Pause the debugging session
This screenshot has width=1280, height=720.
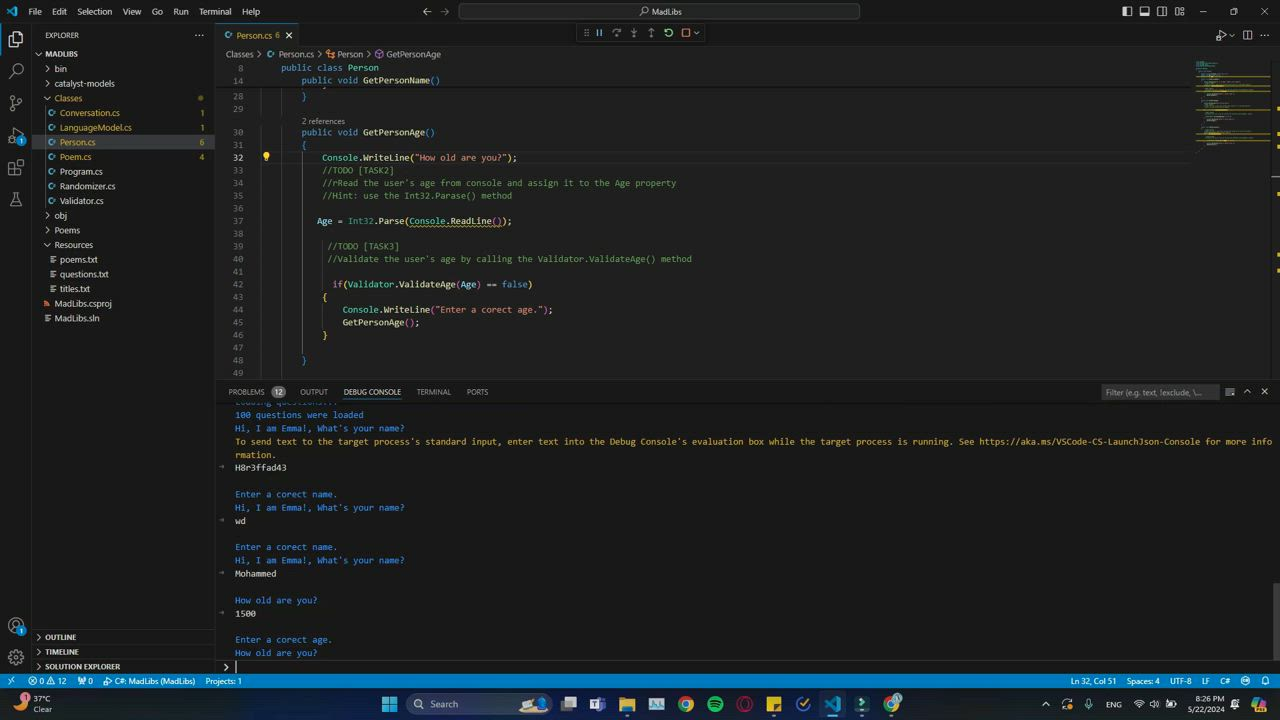tap(599, 33)
